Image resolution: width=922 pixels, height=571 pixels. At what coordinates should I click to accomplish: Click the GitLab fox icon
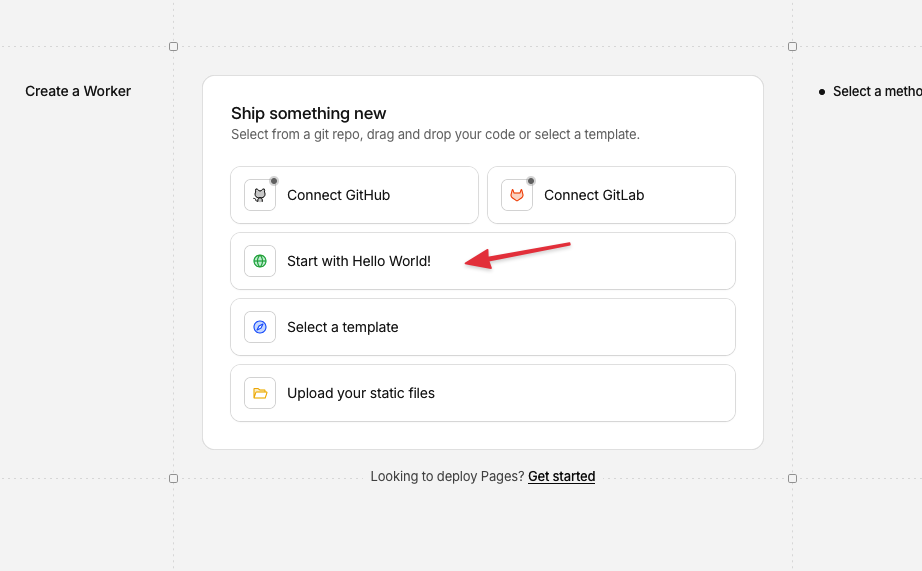(517, 195)
